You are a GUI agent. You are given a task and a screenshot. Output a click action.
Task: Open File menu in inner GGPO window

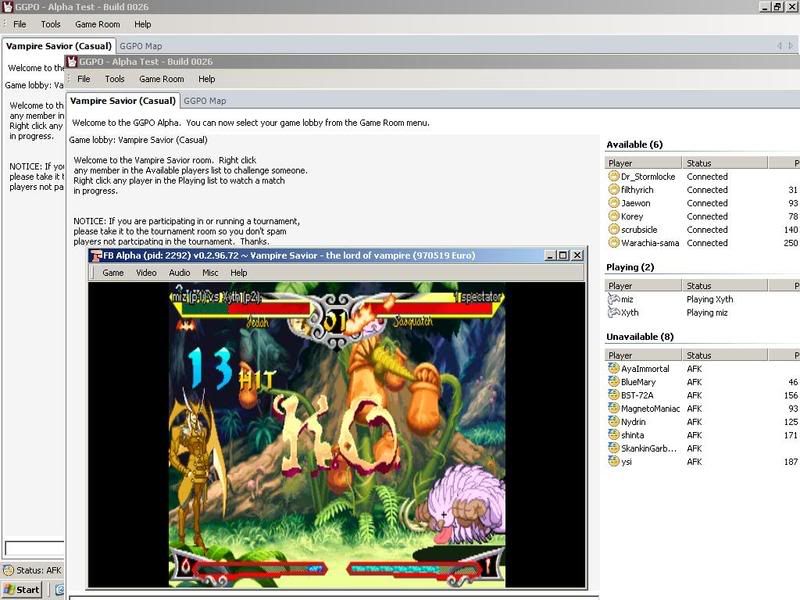84,79
